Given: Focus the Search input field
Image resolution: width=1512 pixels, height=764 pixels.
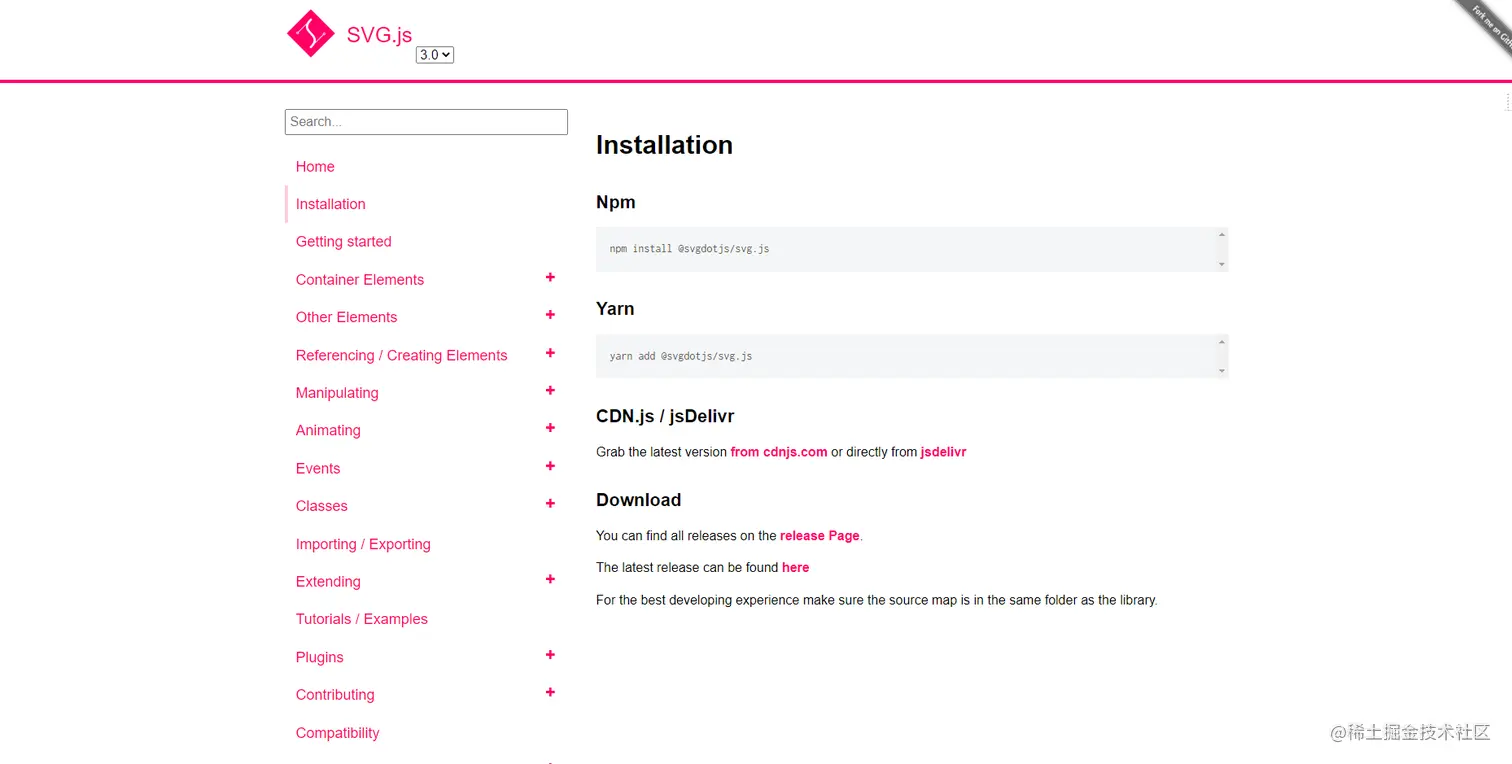Looking at the screenshot, I should click(x=426, y=122).
